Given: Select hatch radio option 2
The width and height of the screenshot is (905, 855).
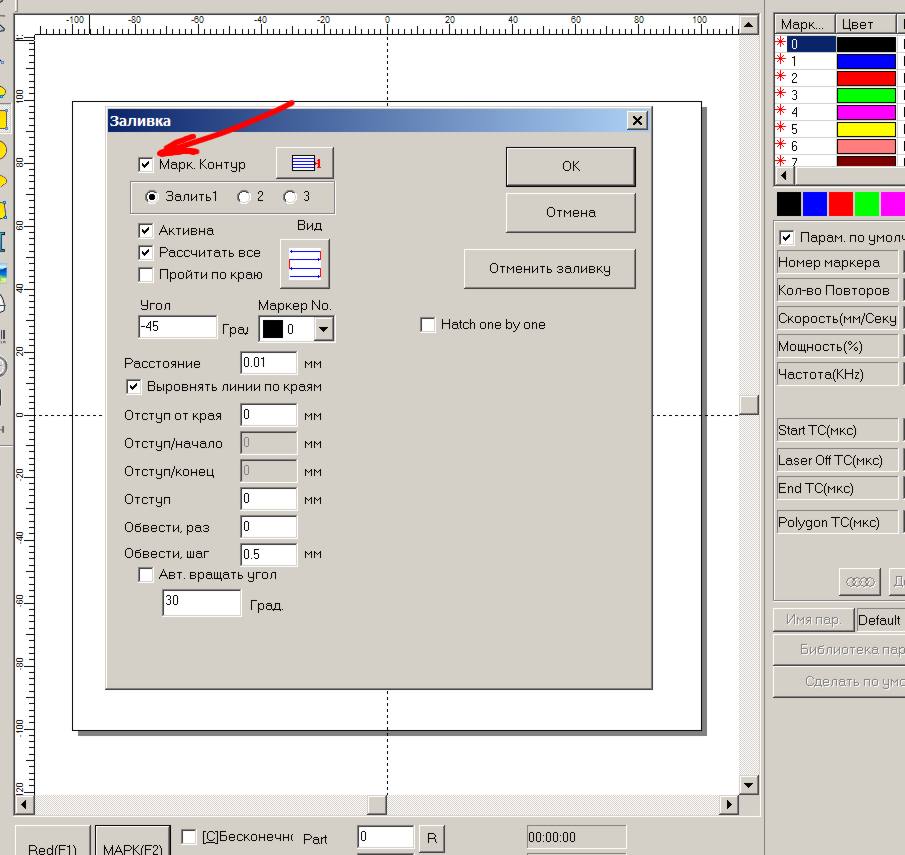Looking at the screenshot, I should point(243,197).
